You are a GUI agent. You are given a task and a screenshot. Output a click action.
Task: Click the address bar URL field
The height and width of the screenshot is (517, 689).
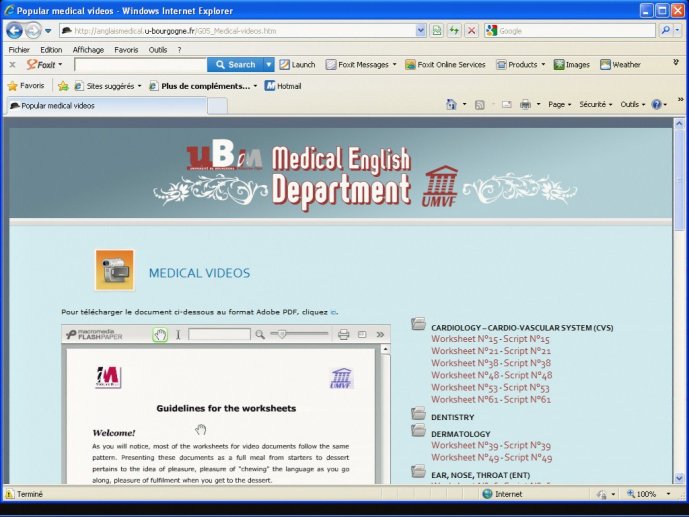237,31
